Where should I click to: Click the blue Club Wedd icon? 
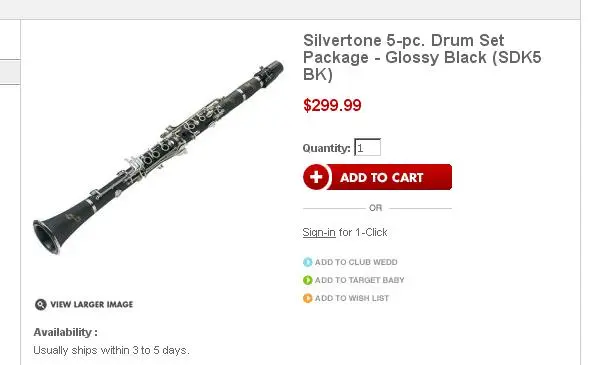307,262
